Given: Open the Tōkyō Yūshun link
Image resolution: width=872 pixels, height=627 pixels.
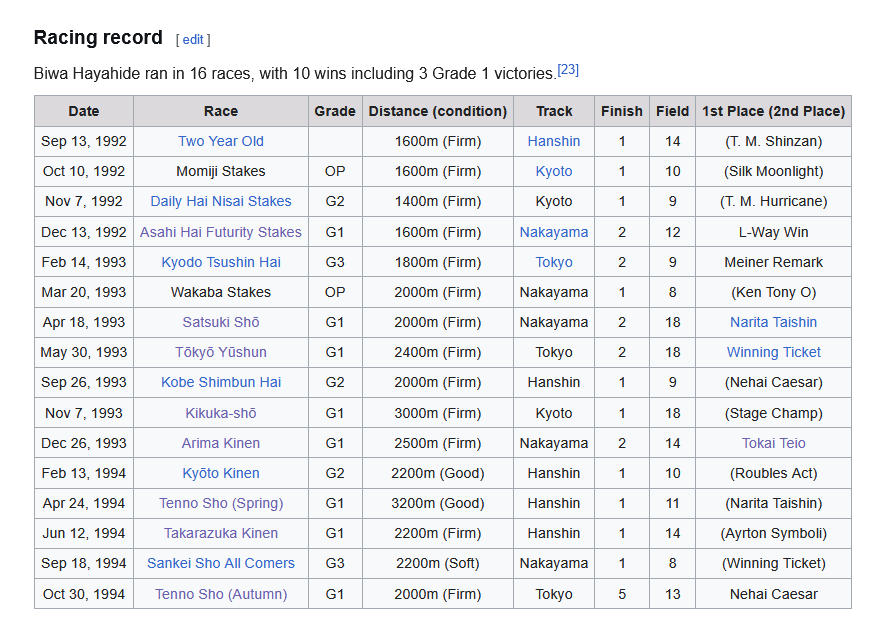Looking at the screenshot, I should coord(221,352).
